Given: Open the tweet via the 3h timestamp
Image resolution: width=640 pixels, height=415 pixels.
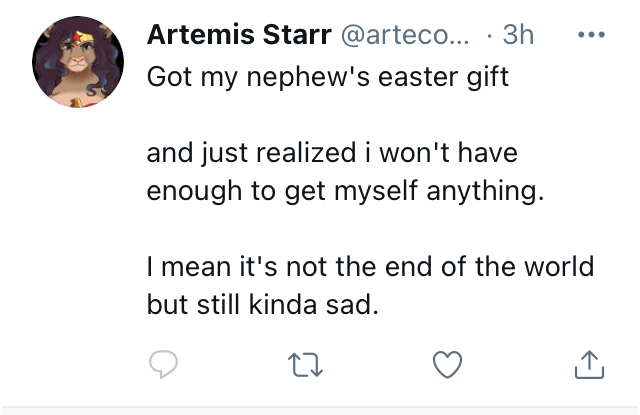Looking at the screenshot, I should (x=518, y=35).
